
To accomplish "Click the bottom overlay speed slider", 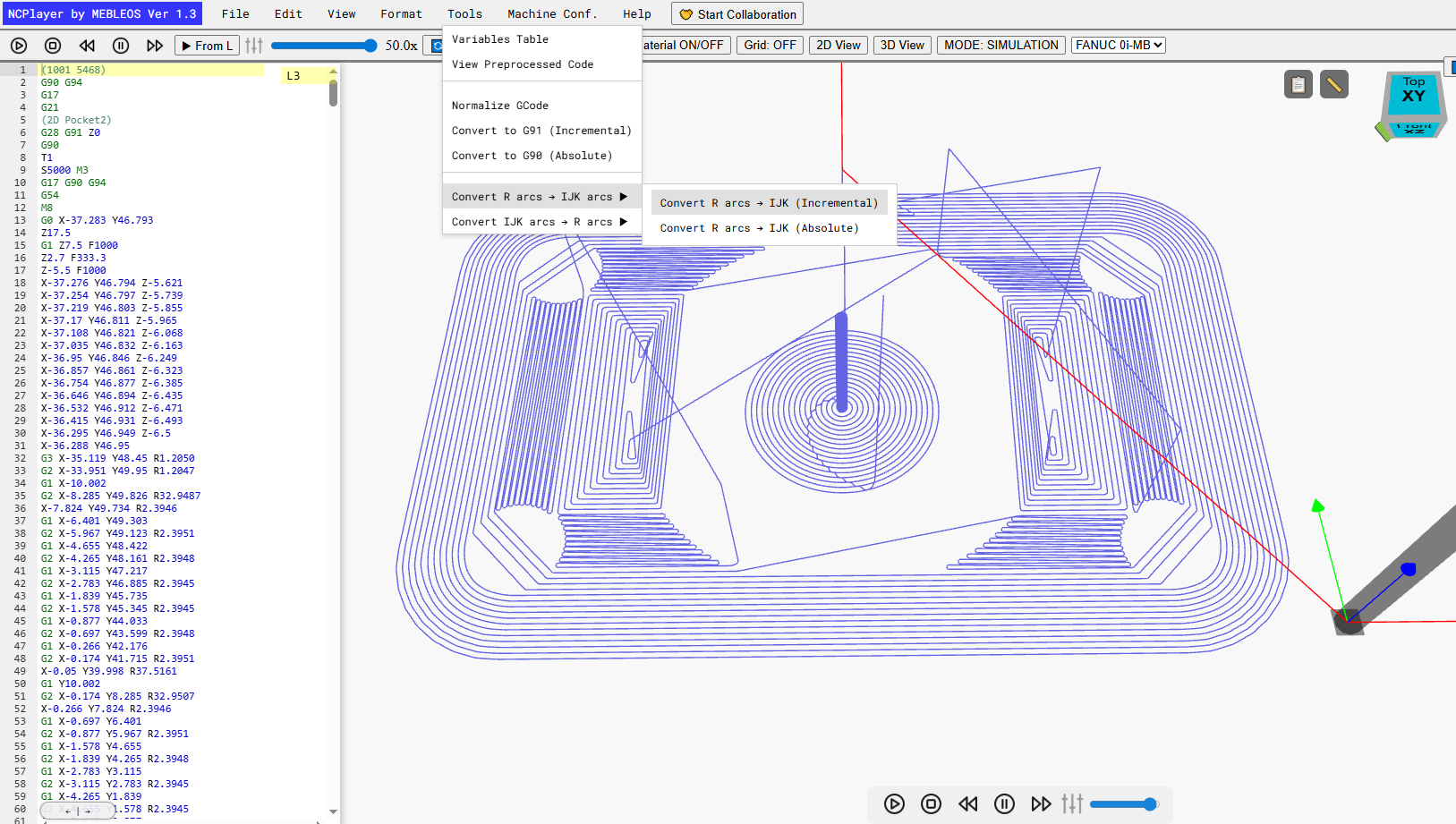I will [1124, 804].
